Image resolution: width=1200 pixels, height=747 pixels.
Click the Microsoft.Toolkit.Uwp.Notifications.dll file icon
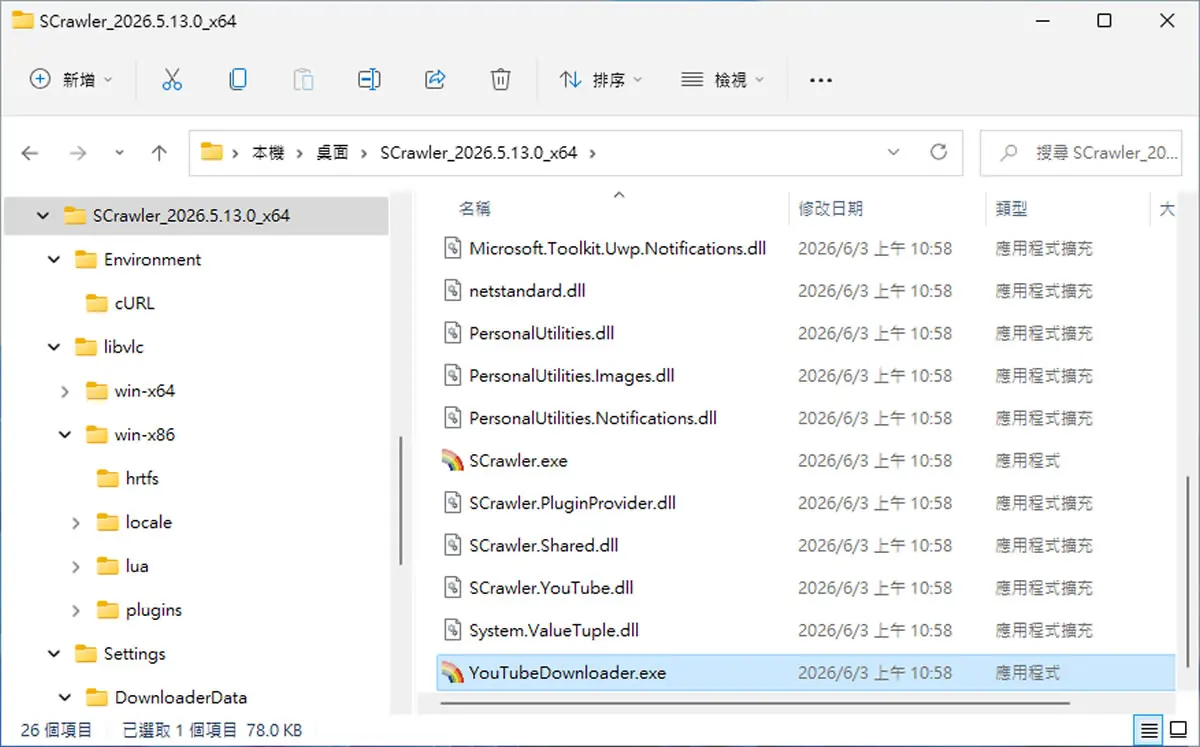453,248
